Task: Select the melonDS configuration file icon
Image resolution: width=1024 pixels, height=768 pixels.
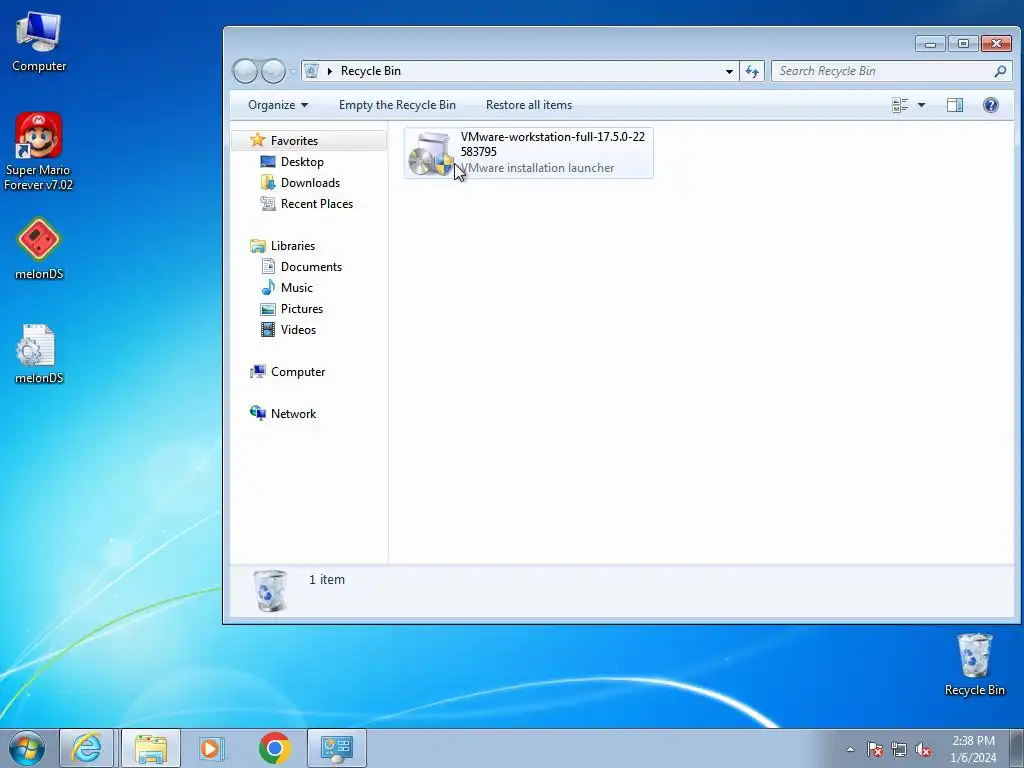Action: (x=39, y=353)
